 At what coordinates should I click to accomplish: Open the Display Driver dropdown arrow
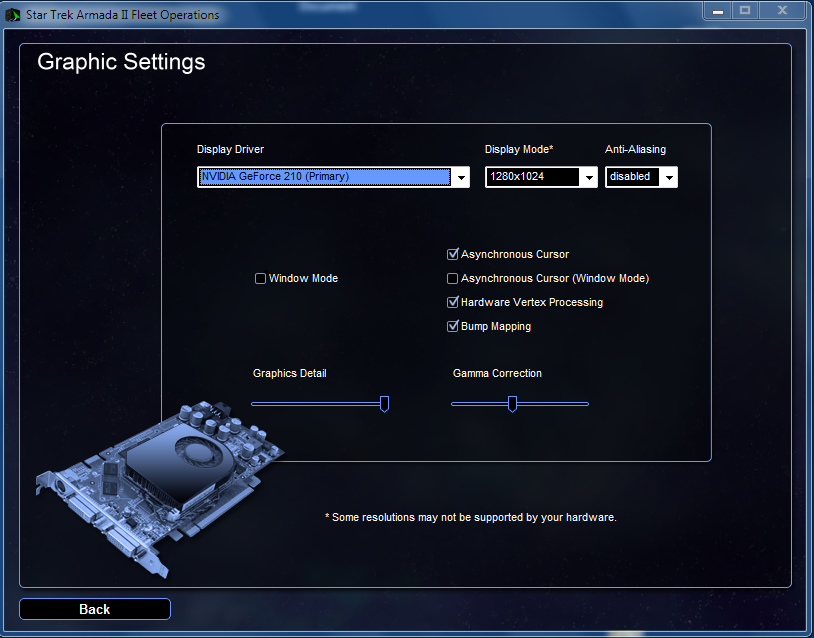pyautogui.click(x=461, y=178)
